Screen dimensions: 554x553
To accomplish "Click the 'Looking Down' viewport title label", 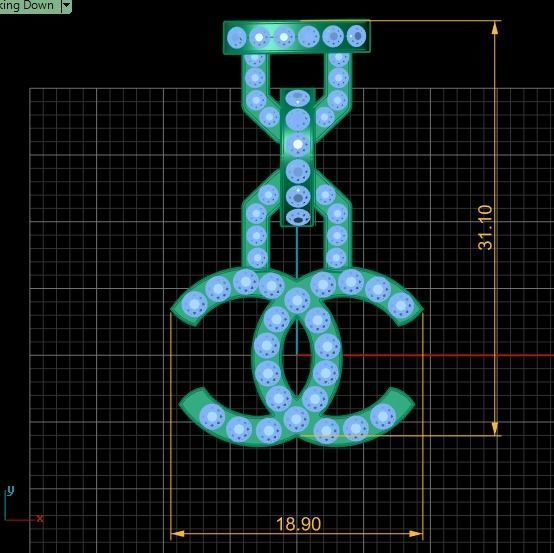I will tap(27, 5).
